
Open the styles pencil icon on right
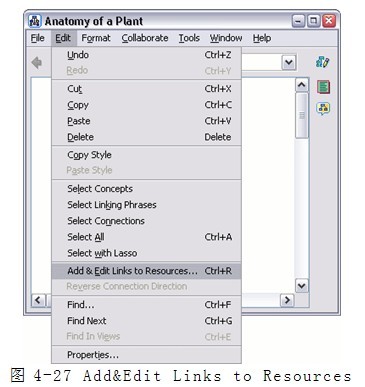tap(323, 62)
